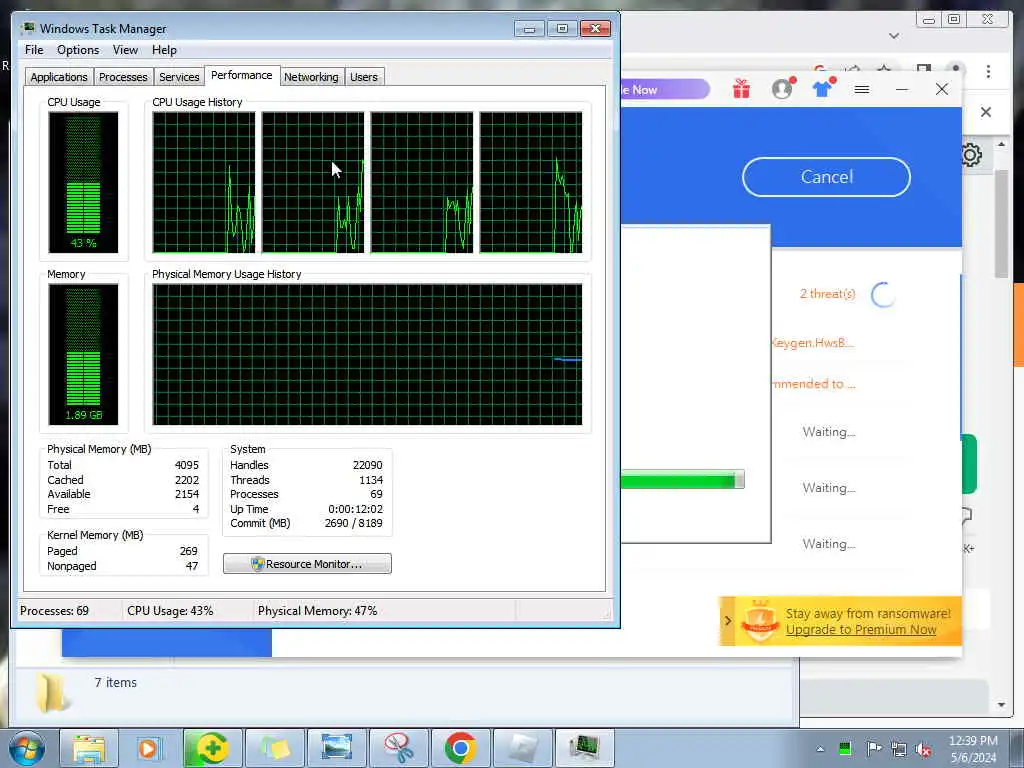Click the Action Center flag tray icon
Viewport: 1024px width, 768px height.
pyautogui.click(x=873, y=748)
